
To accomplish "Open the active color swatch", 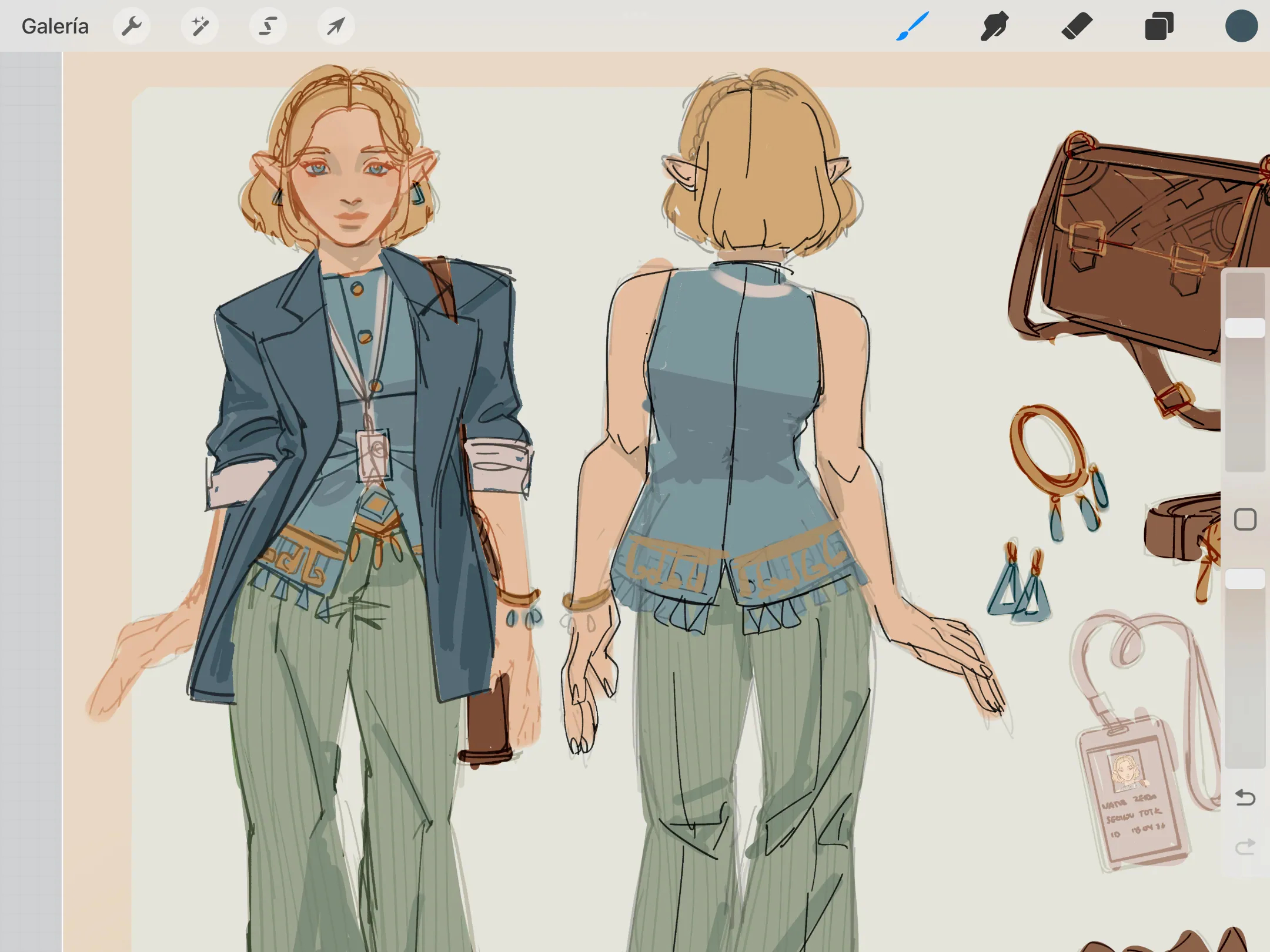I will click(x=1241, y=26).
